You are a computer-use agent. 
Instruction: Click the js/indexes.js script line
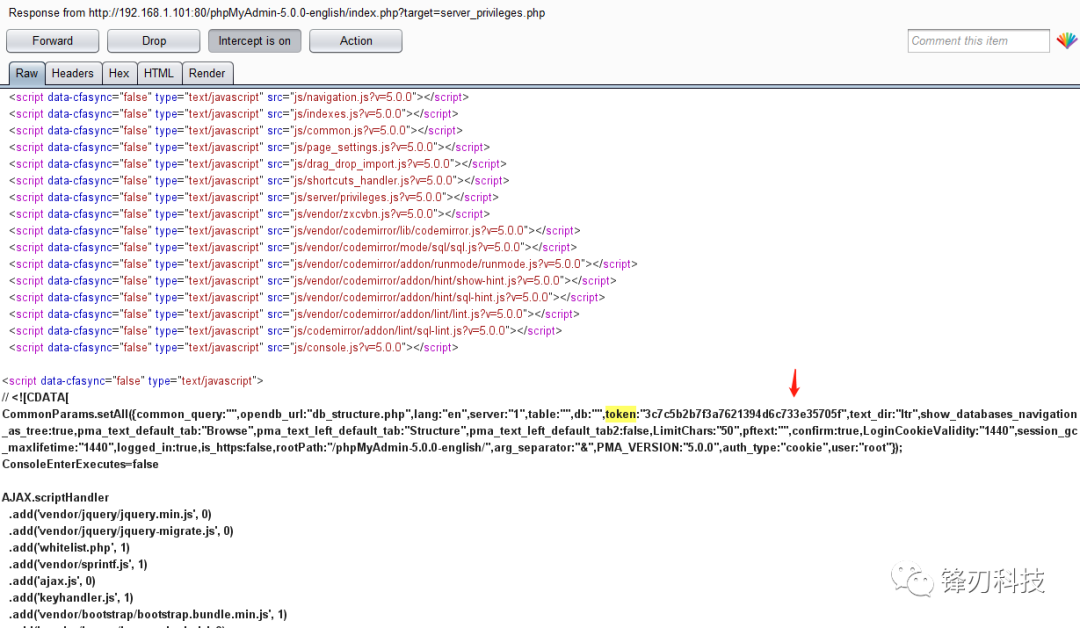click(233, 114)
